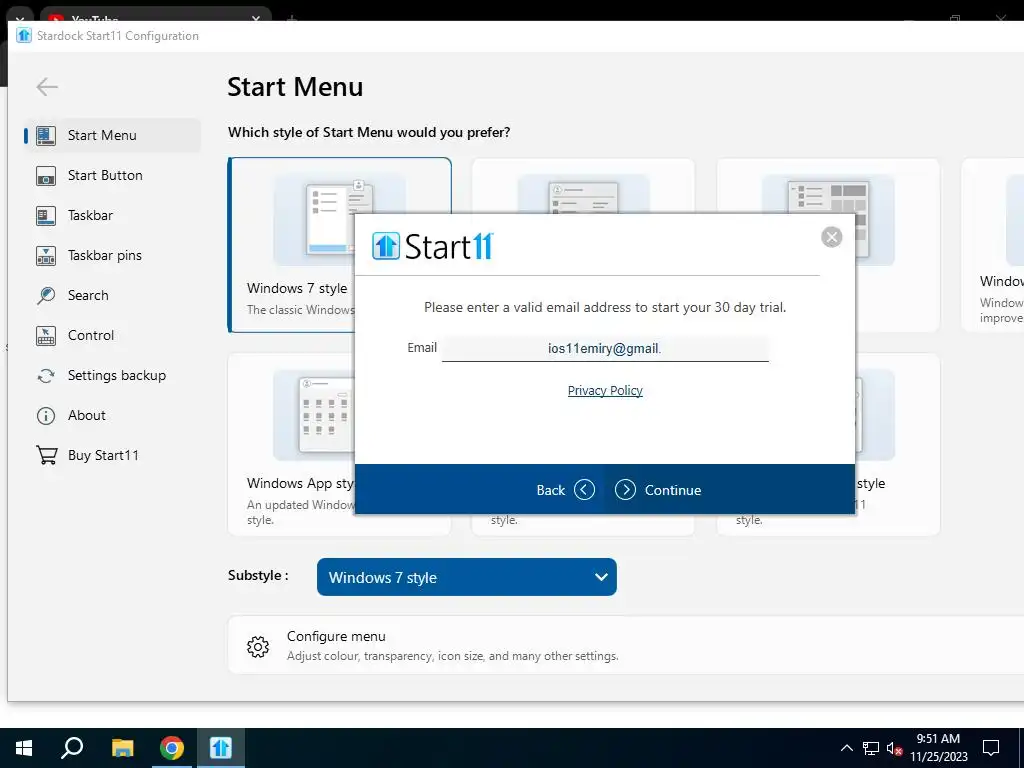
Task: Click the Start11 app icon on taskbar
Action: 221,748
